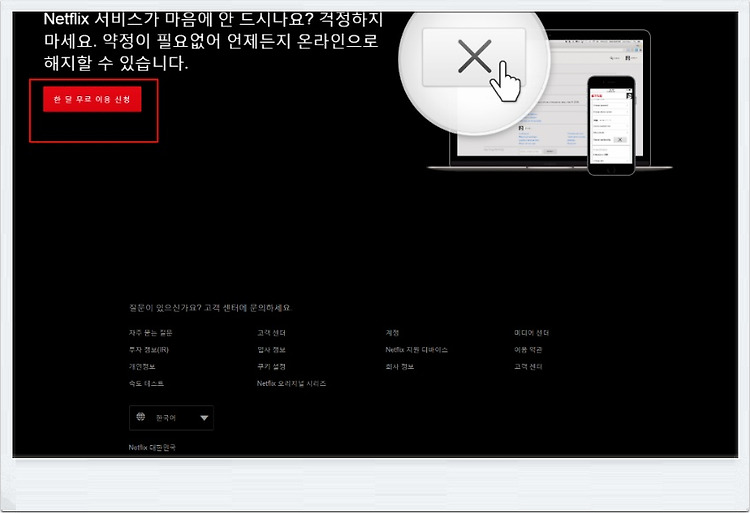Open the 미디어 센터 footer link
Image resolution: width=750 pixels, height=513 pixels.
click(x=531, y=333)
